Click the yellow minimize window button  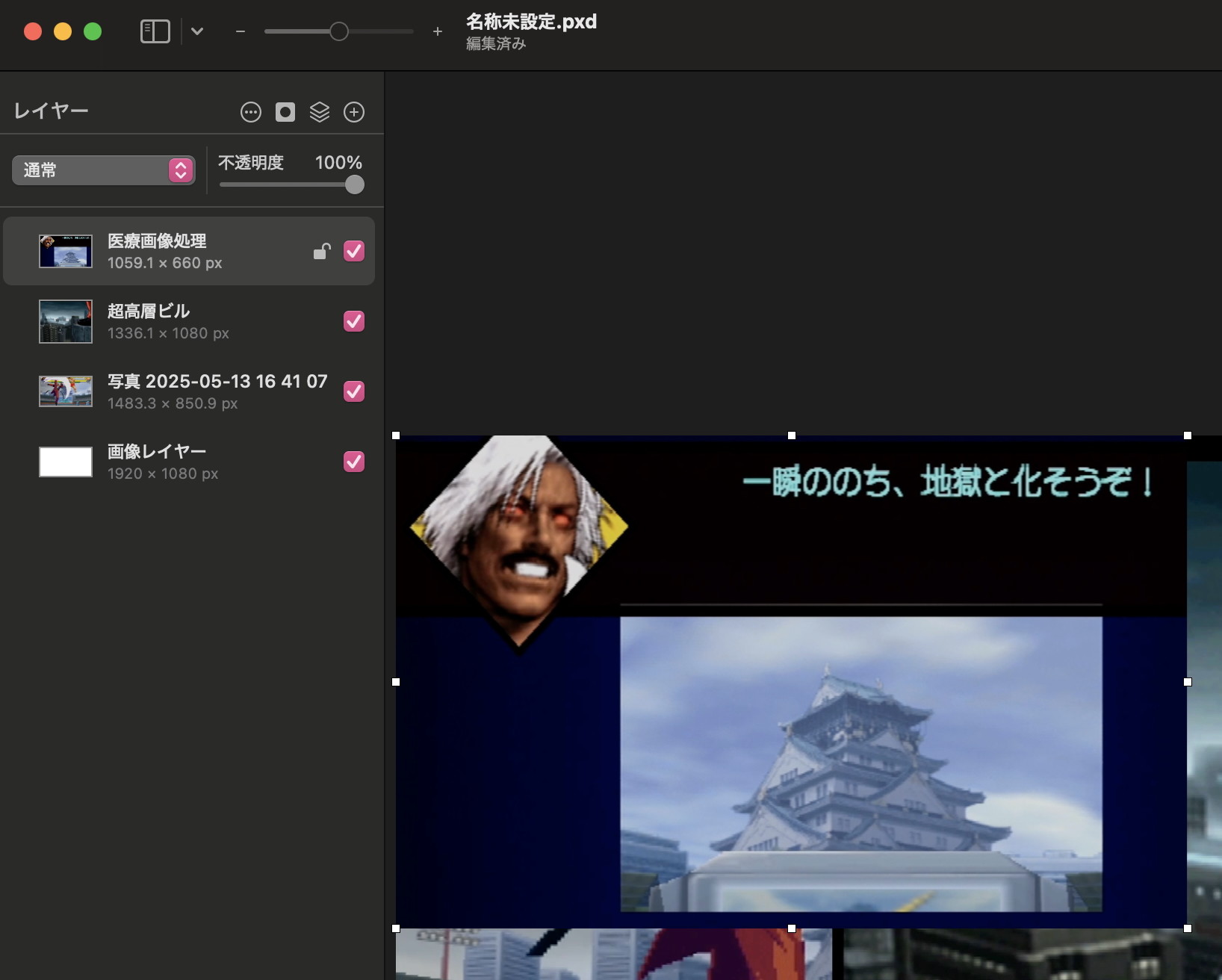point(63,31)
